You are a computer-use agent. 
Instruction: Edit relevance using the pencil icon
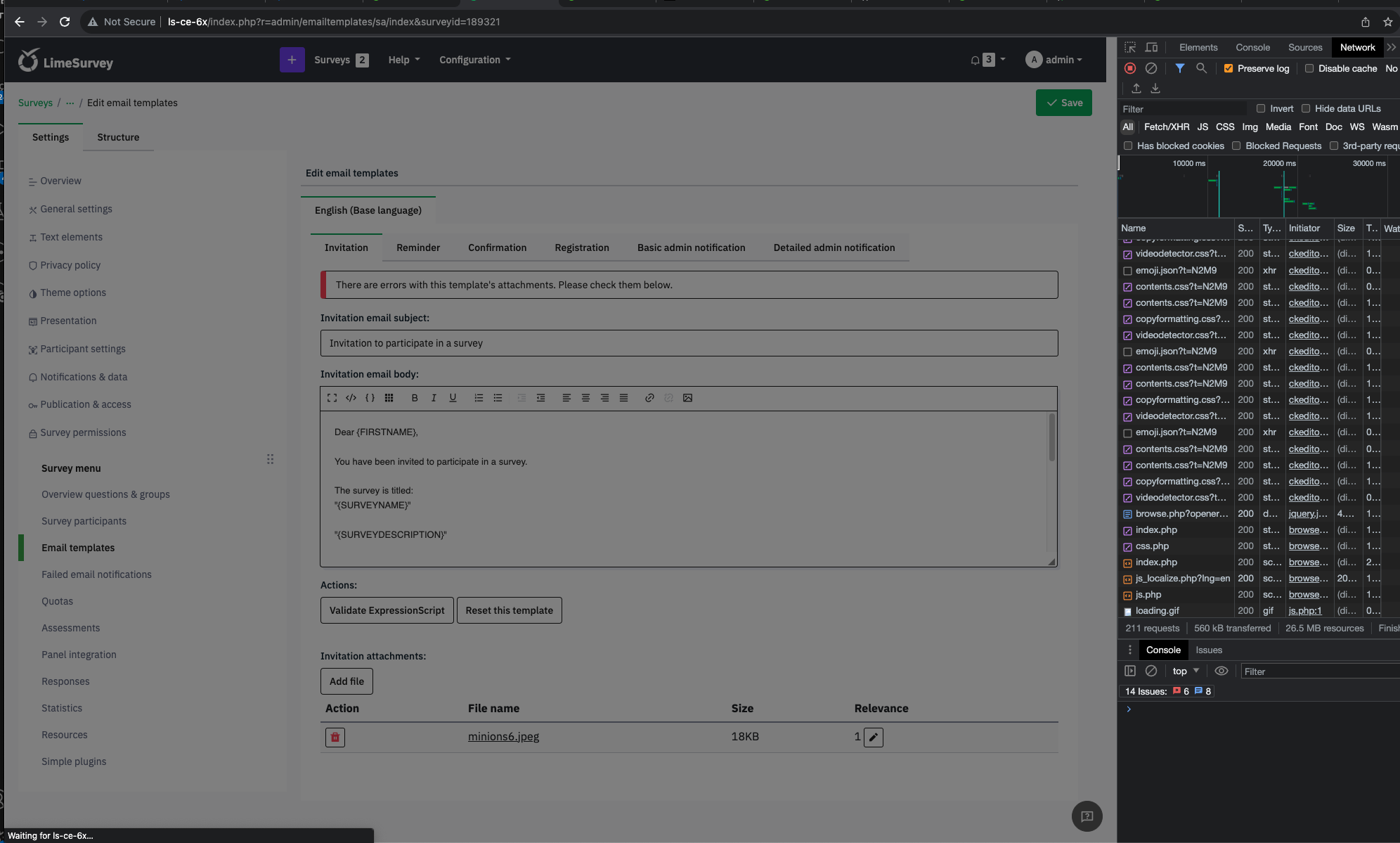(873, 737)
